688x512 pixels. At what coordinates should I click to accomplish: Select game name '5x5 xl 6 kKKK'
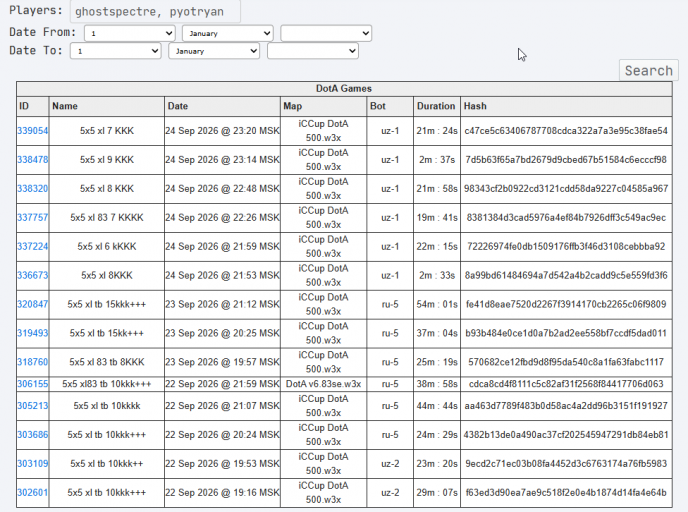[x=107, y=247]
